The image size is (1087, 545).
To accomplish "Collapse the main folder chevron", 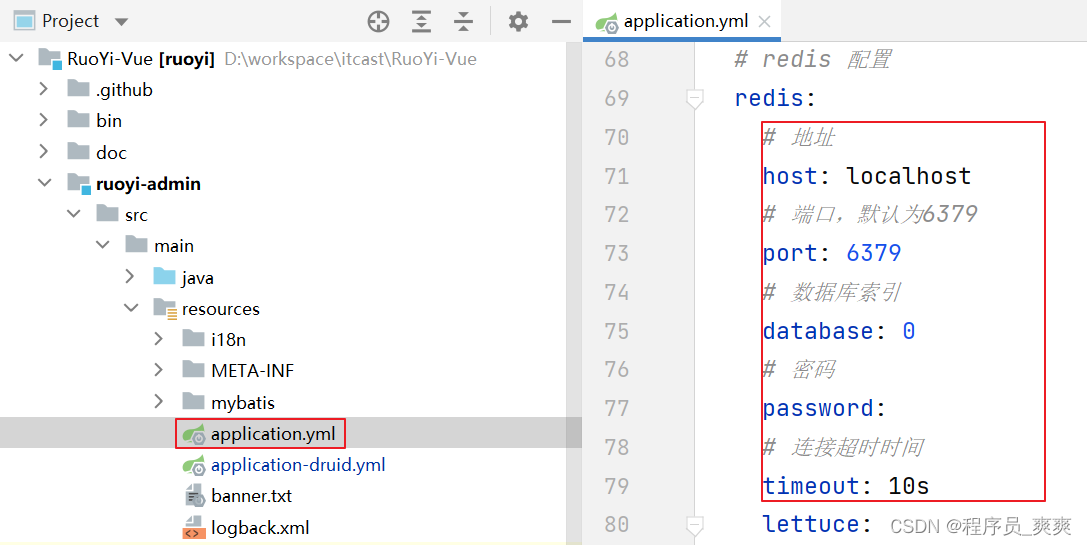I will point(103,245).
